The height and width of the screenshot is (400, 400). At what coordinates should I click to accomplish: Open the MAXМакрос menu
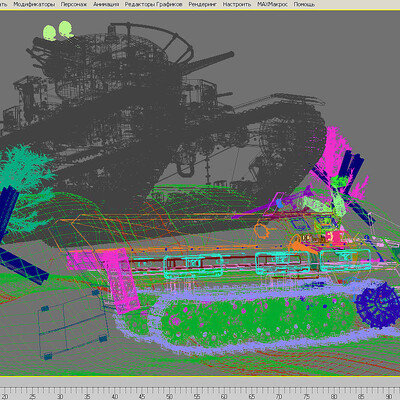pos(272,4)
